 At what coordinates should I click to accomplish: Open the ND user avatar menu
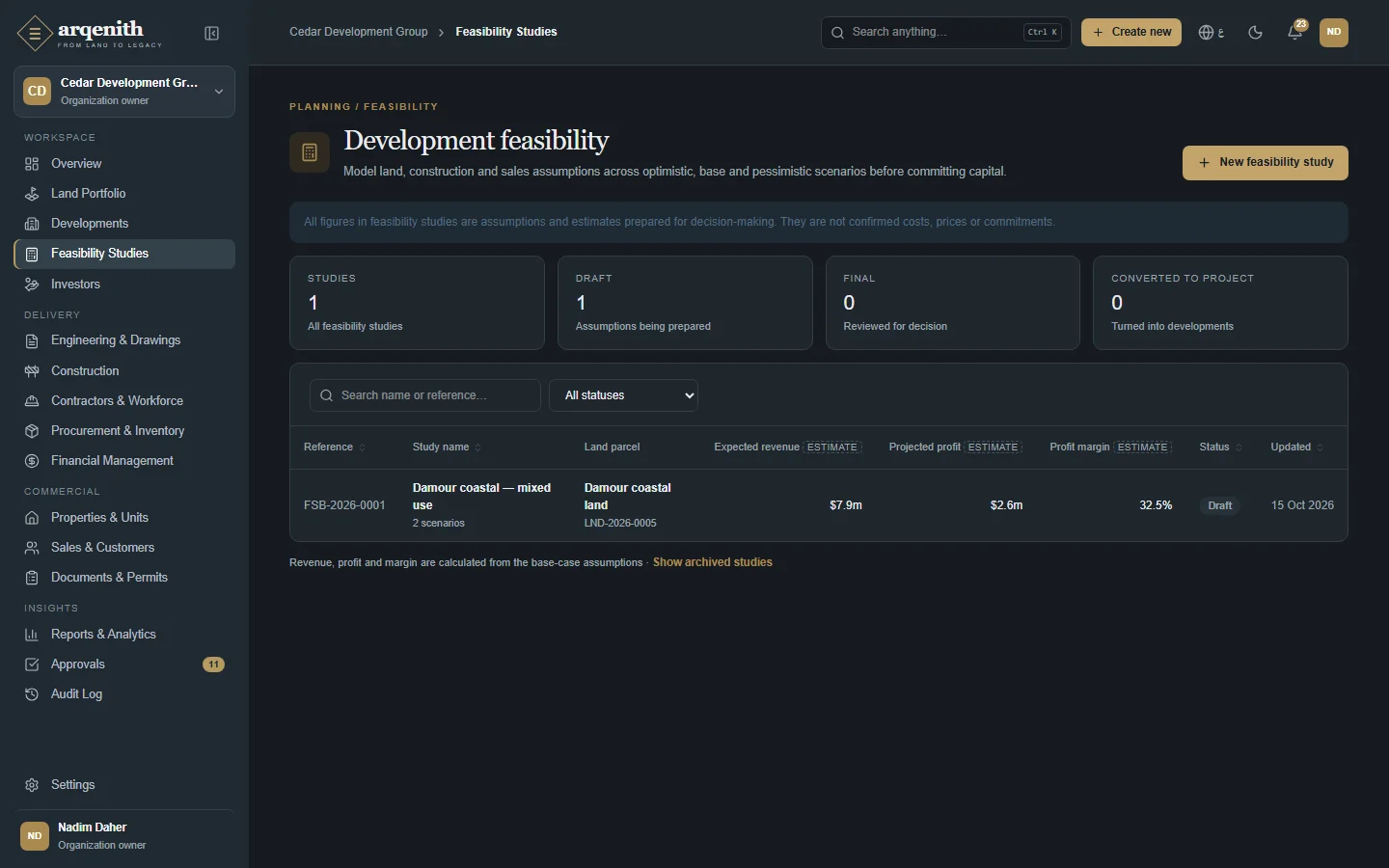tap(1334, 33)
